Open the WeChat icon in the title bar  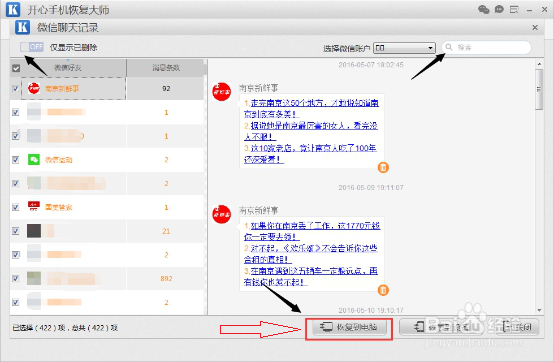click(x=484, y=10)
